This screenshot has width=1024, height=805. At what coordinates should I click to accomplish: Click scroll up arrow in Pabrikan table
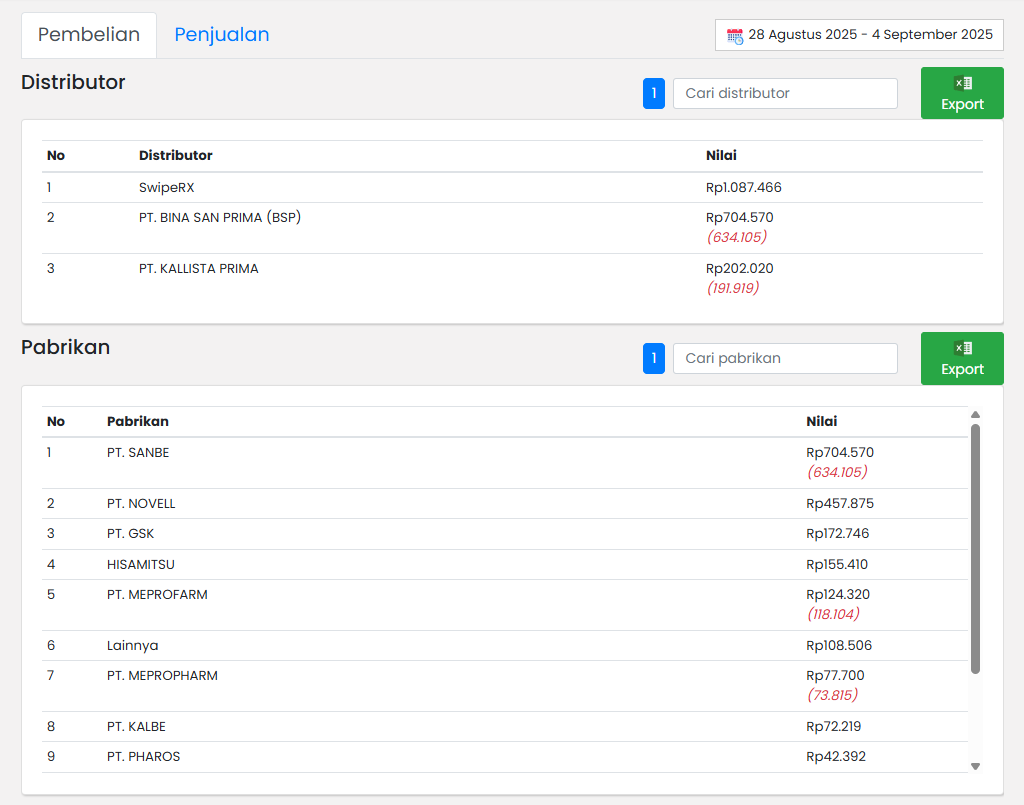[x=975, y=414]
